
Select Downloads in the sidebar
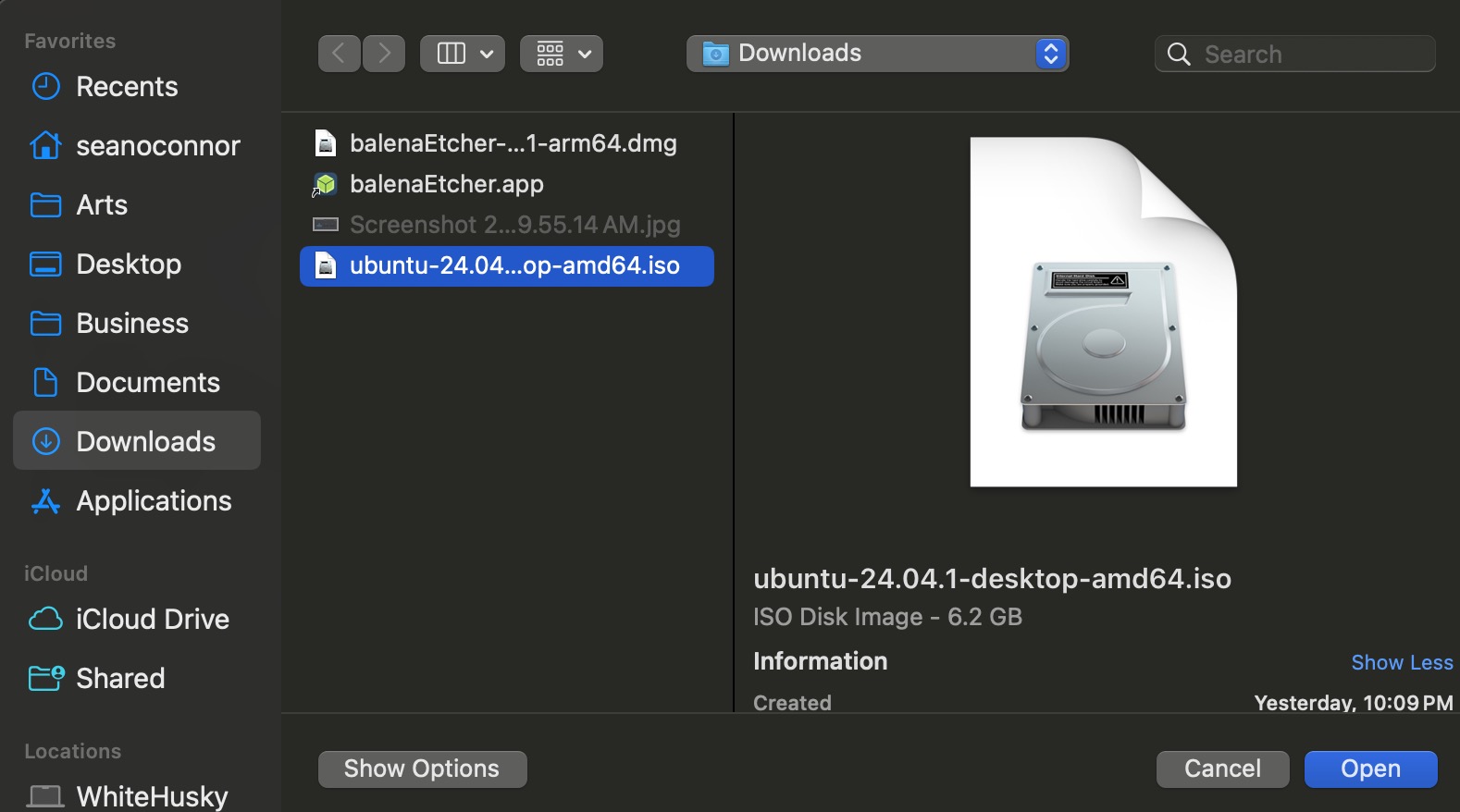pos(137,441)
